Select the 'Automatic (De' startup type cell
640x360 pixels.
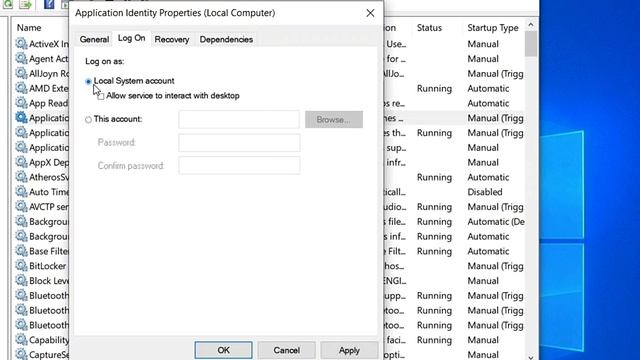click(496, 222)
